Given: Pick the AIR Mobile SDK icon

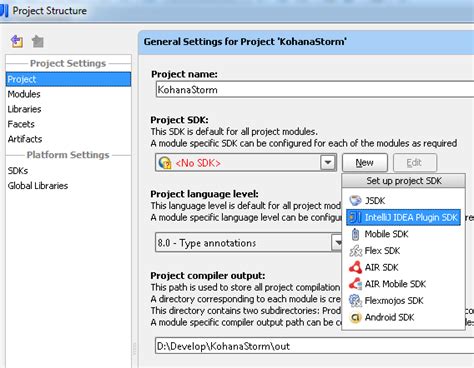Looking at the screenshot, I should click(x=355, y=284).
